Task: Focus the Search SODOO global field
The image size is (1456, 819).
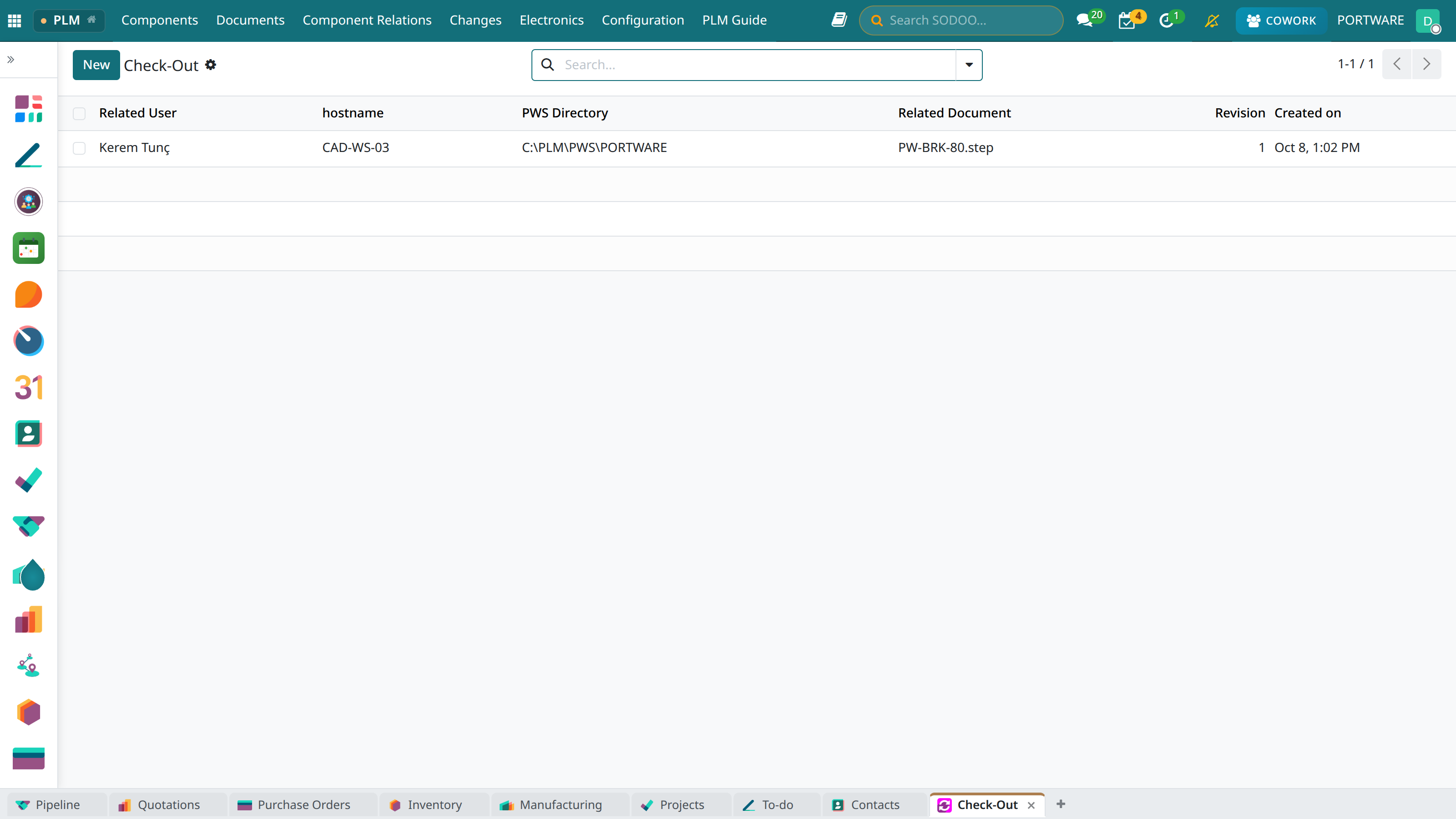Action: [x=961, y=20]
